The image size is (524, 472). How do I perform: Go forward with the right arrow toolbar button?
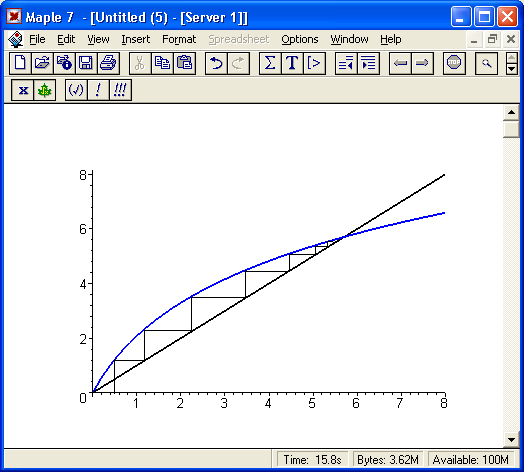pos(422,63)
